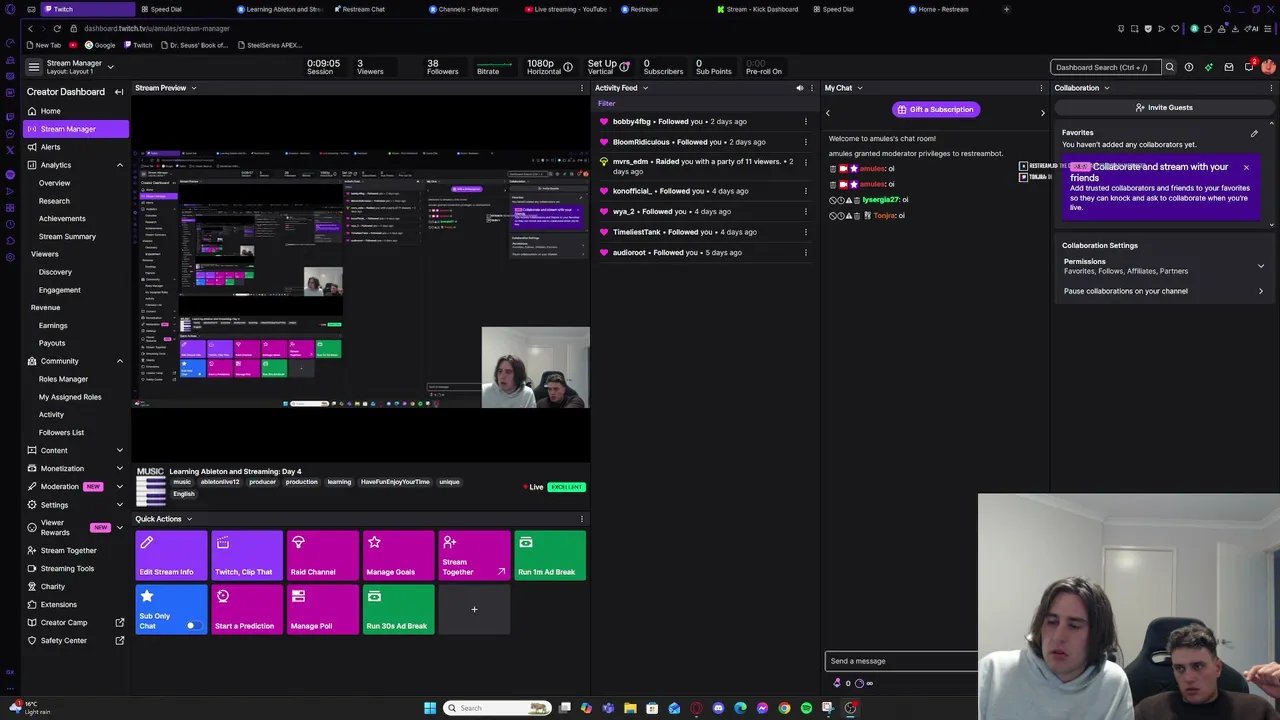This screenshot has width=1280, height=720.
Task: Open Activity Feed panel options menu
Action: [x=812, y=88]
